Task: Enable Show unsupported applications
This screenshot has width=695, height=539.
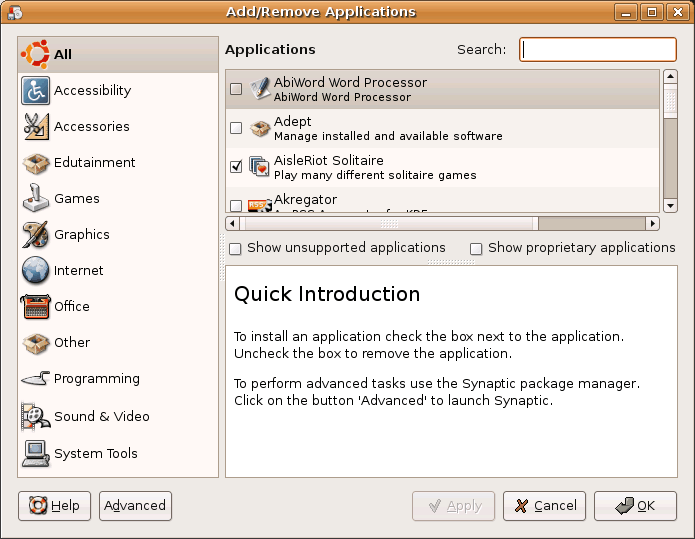Action: (235, 249)
